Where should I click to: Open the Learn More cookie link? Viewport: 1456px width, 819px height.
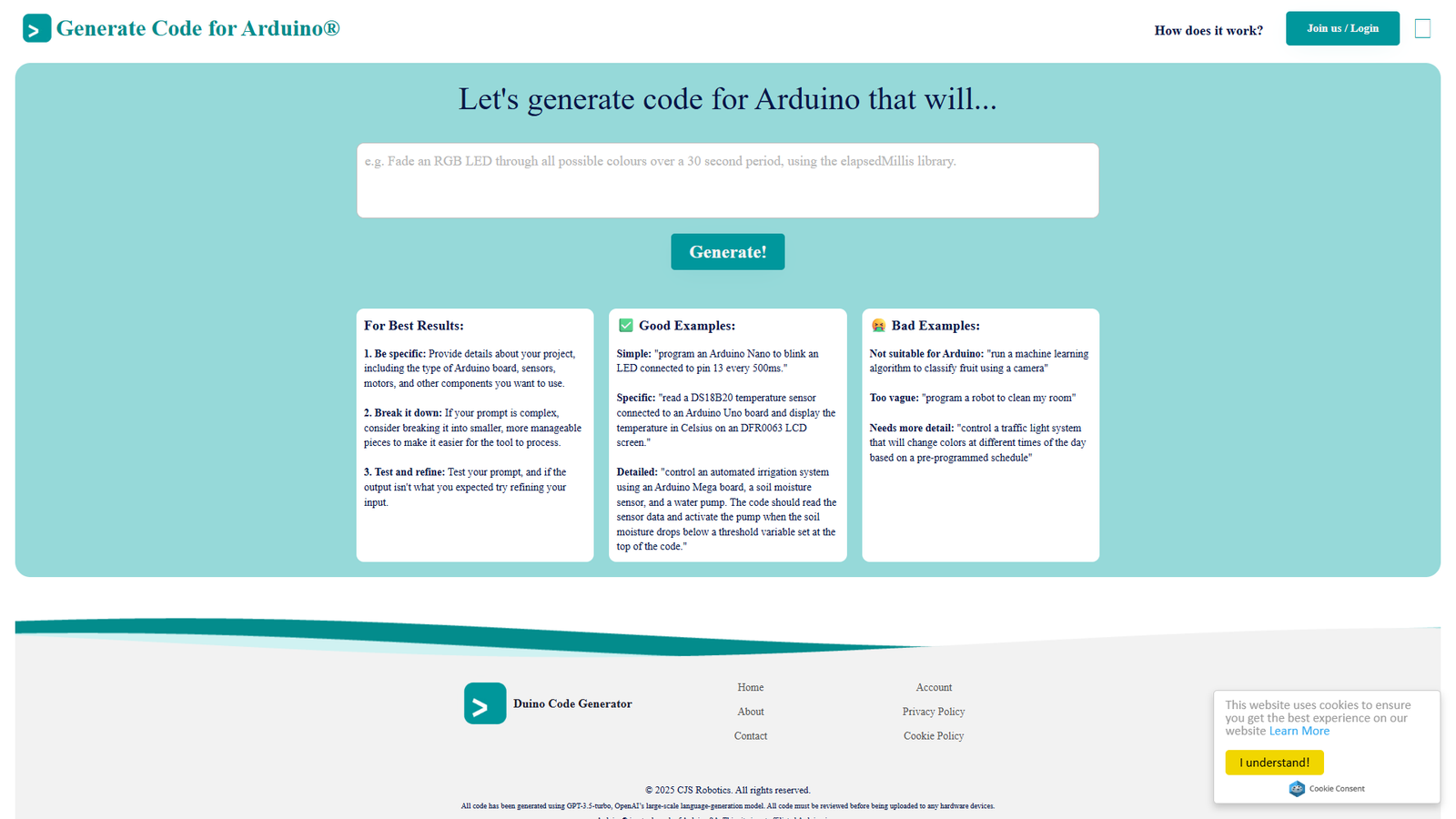(1299, 730)
